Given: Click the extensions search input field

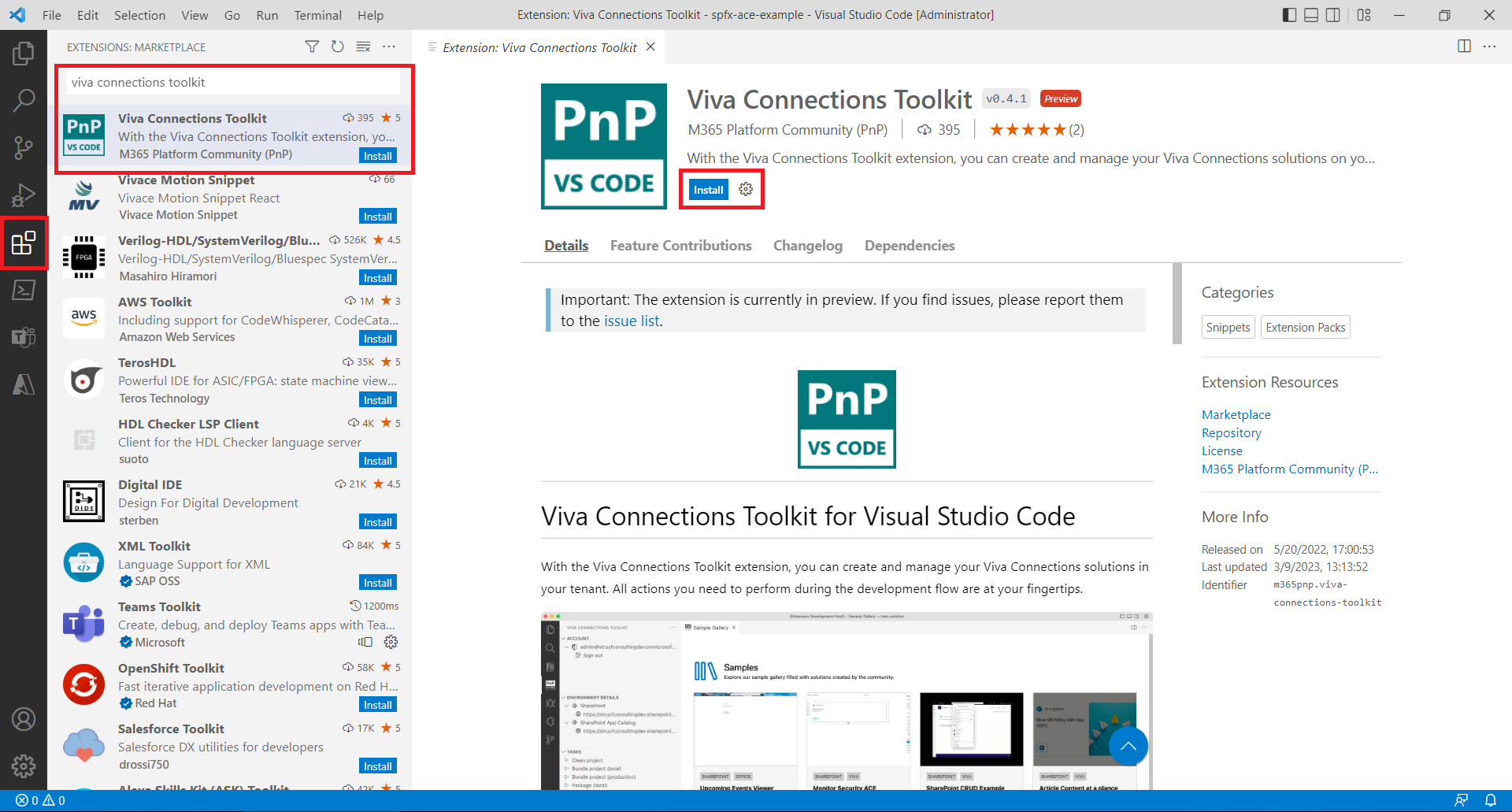Looking at the screenshot, I should click(233, 83).
